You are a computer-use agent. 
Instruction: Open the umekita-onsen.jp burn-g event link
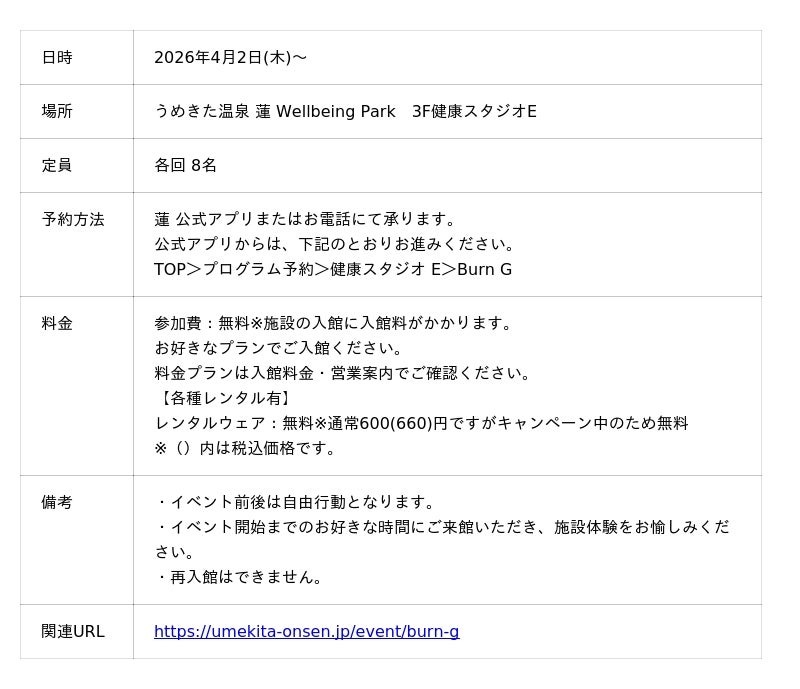pyautogui.click(x=306, y=632)
